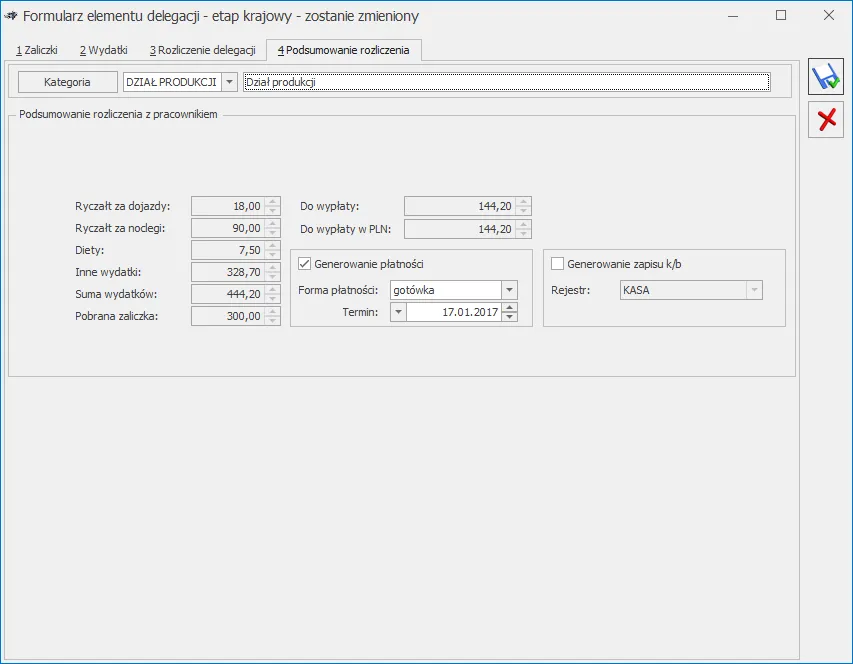Open the Rejestr KASA dropdown

pos(754,290)
